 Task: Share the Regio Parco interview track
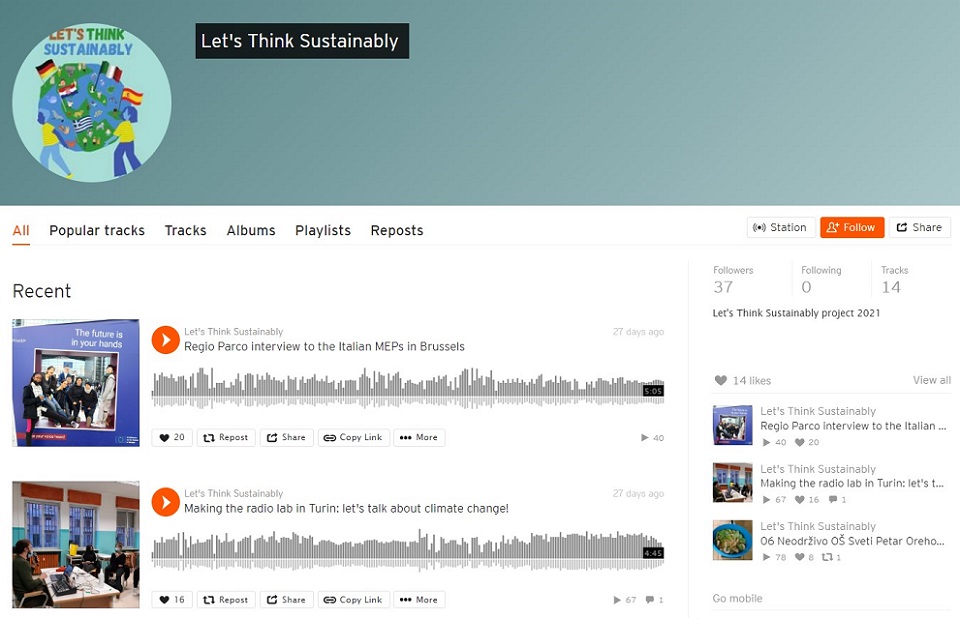click(287, 437)
